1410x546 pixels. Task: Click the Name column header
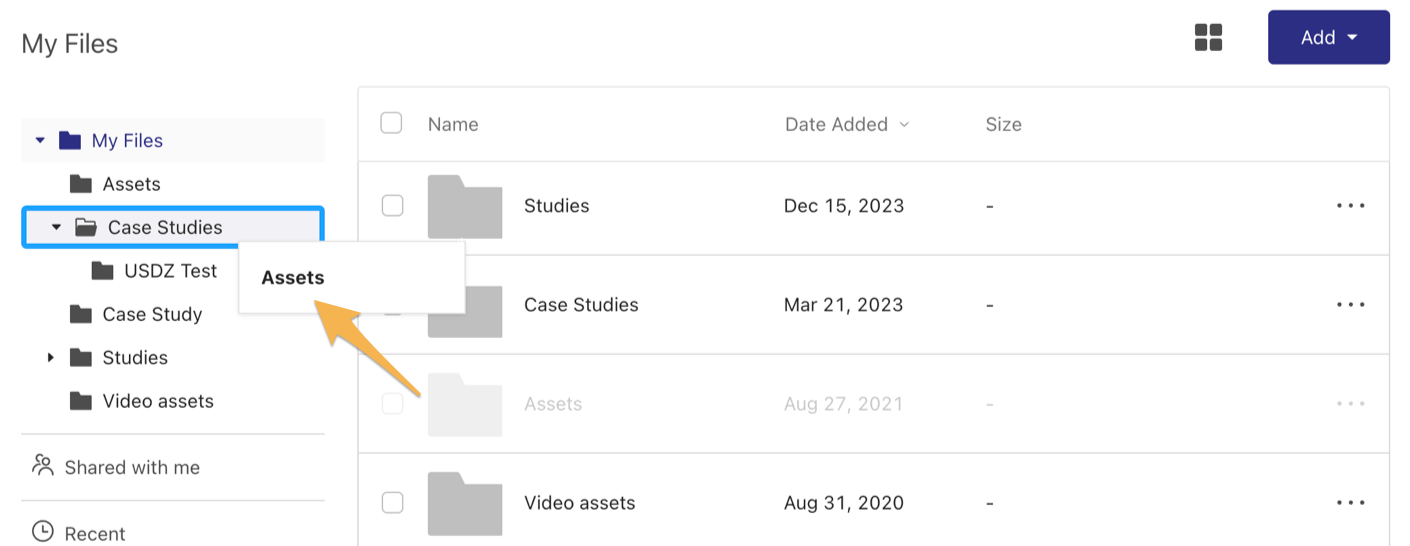453,124
